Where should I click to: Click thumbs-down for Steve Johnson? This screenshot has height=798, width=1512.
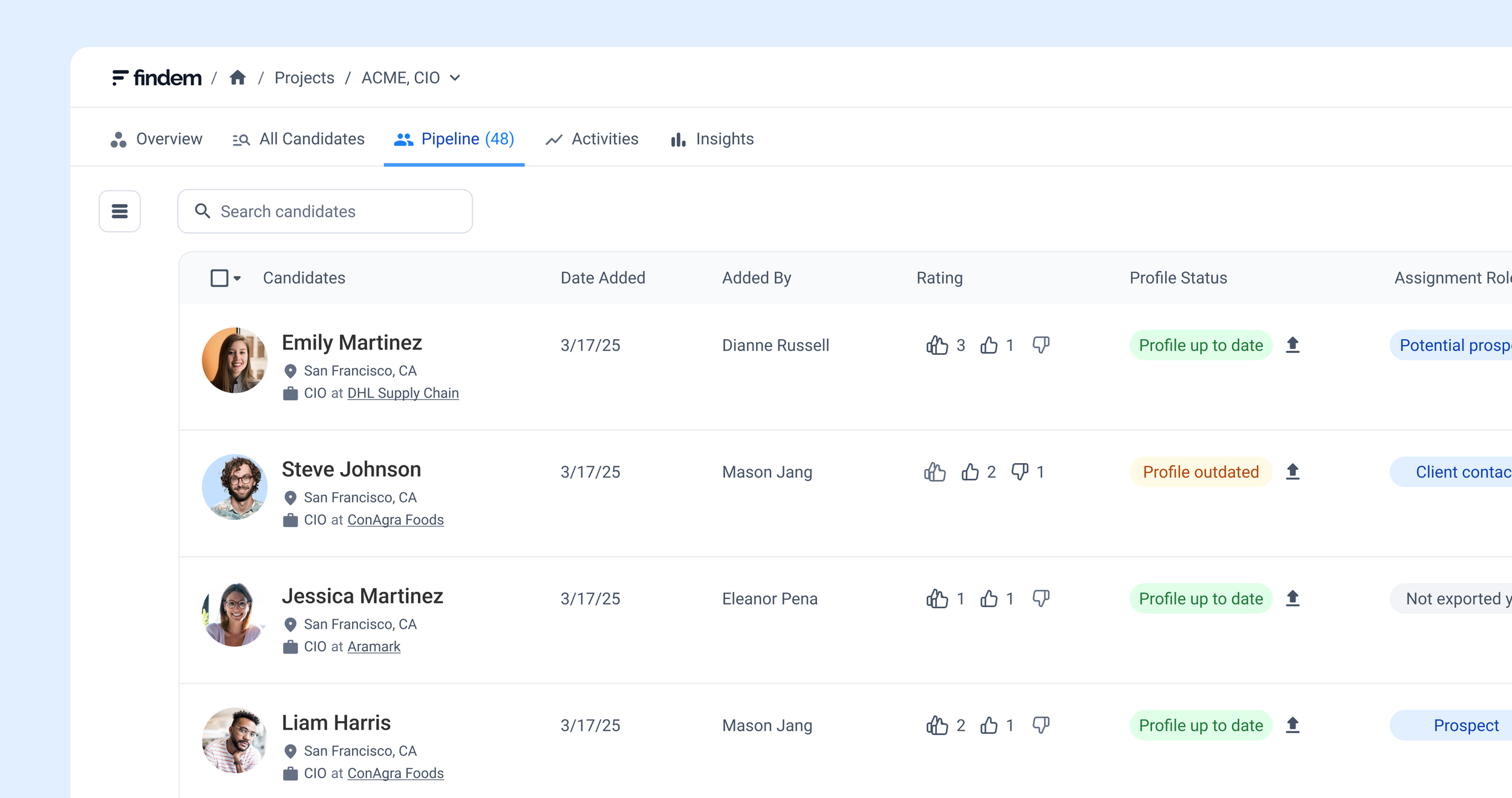1020,472
